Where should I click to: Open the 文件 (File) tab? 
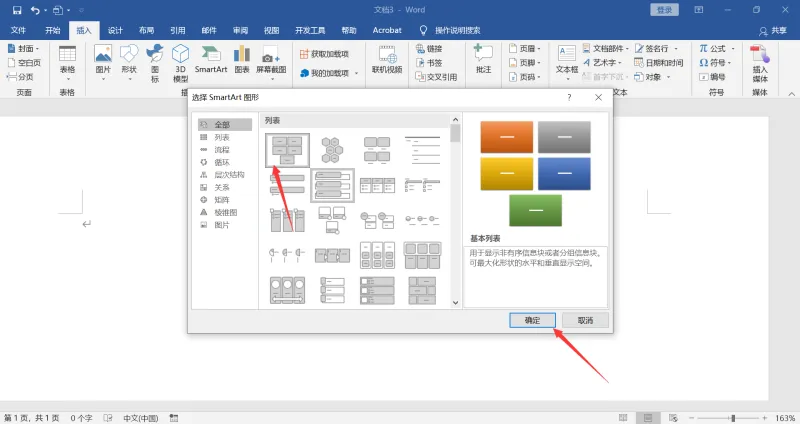point(18,30)
